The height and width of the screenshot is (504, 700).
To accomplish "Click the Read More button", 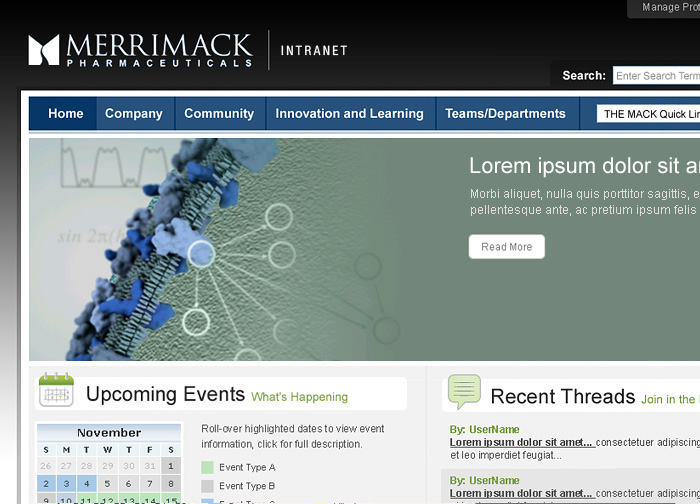I will pos(507,247).
